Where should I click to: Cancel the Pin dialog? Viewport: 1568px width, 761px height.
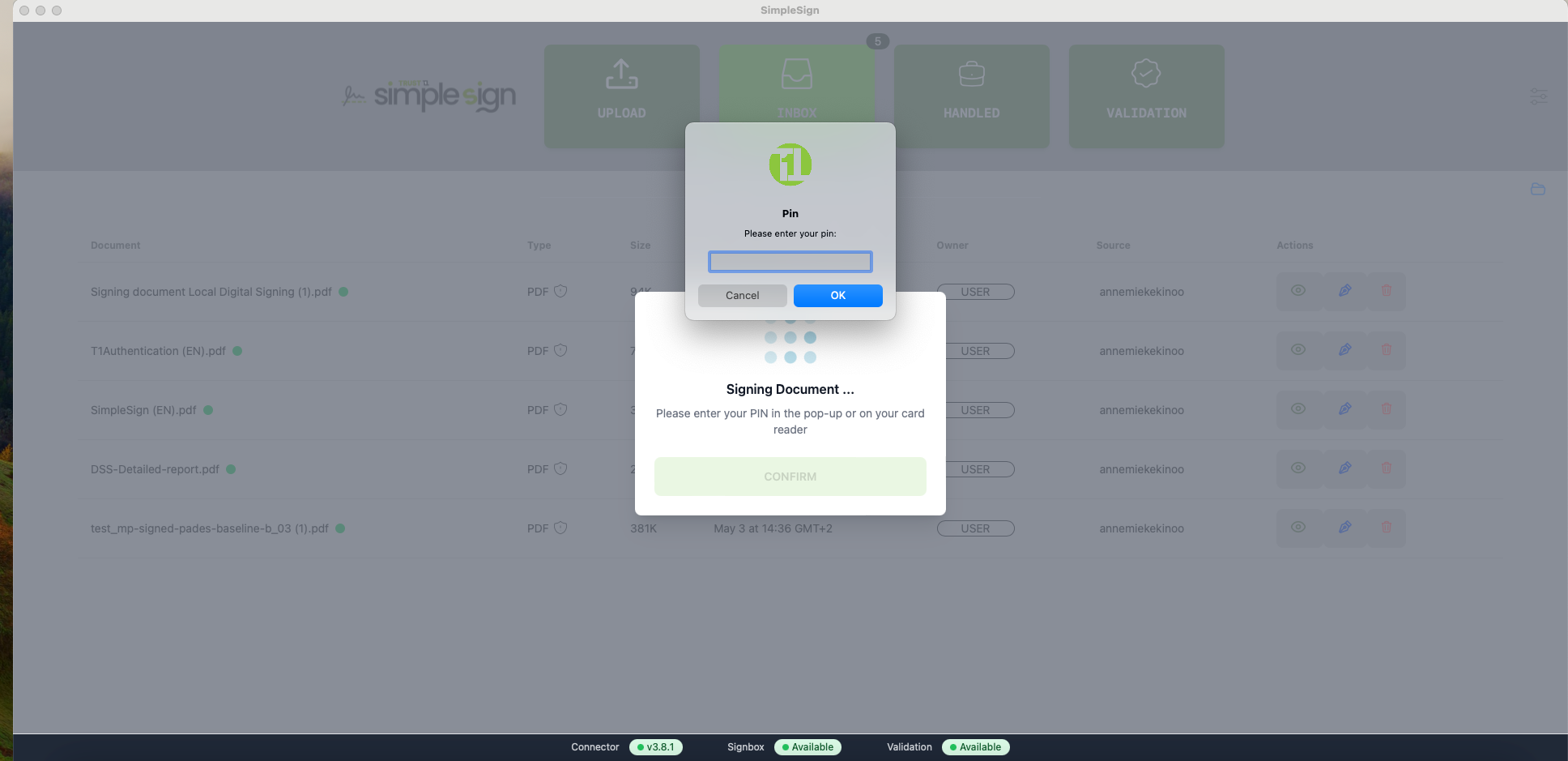[x=742, y=296]
